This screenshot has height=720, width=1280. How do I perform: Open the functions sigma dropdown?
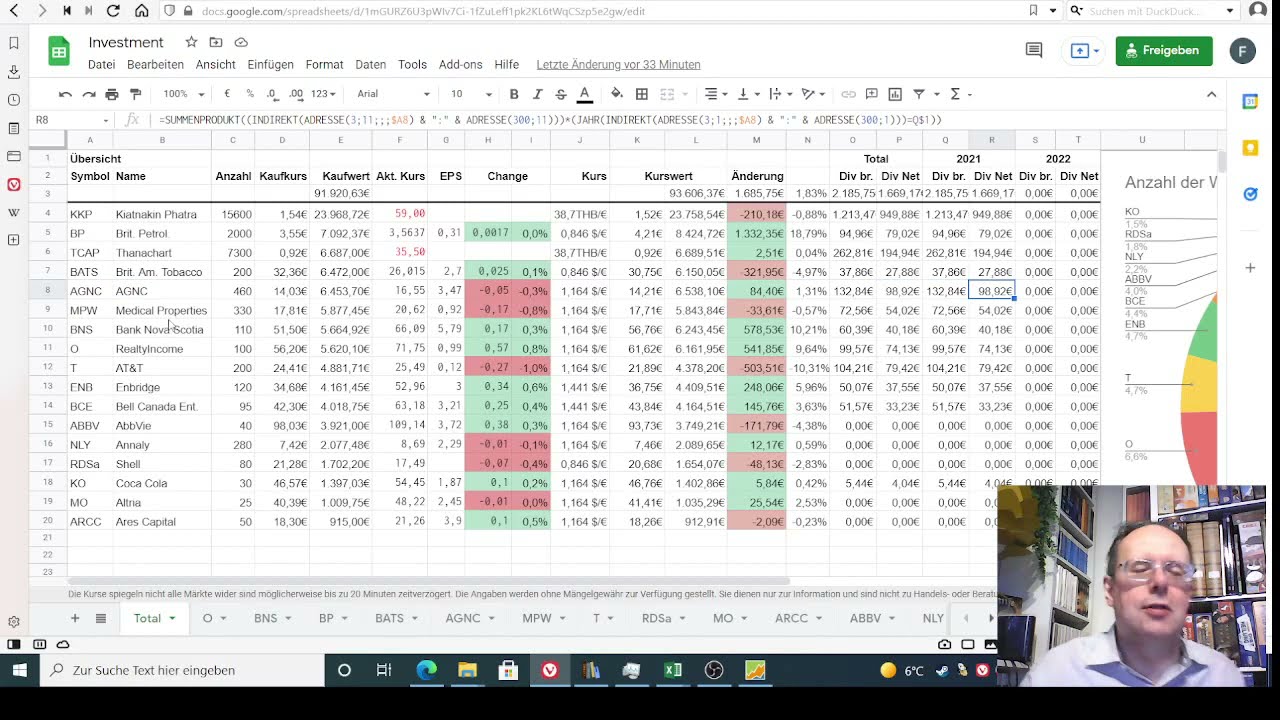tap(960, 94)
